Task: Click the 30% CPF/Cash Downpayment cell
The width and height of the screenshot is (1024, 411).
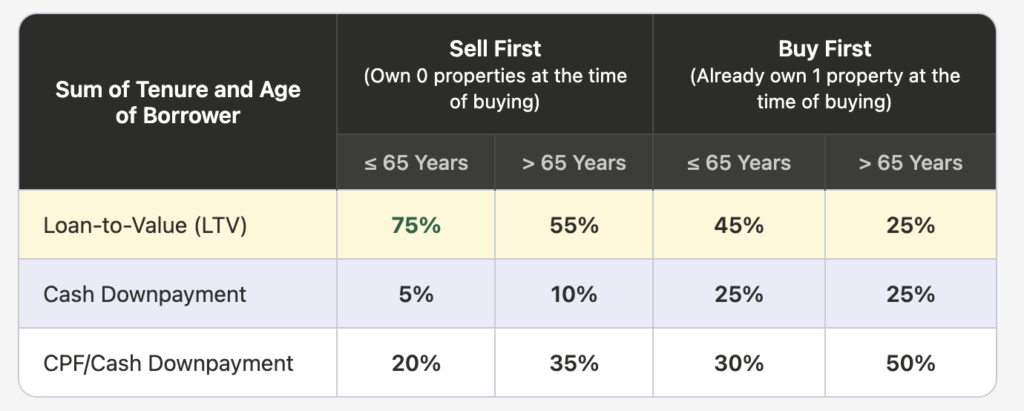Action: click(x=739, y=363)
